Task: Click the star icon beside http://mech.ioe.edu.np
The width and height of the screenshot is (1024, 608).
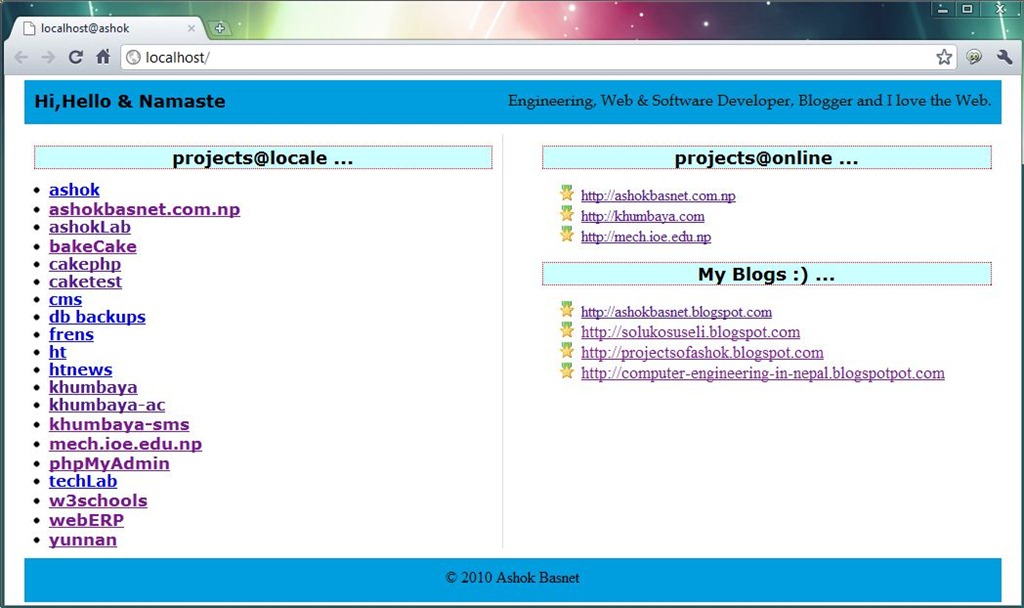Action: click(x=567, y=235)
